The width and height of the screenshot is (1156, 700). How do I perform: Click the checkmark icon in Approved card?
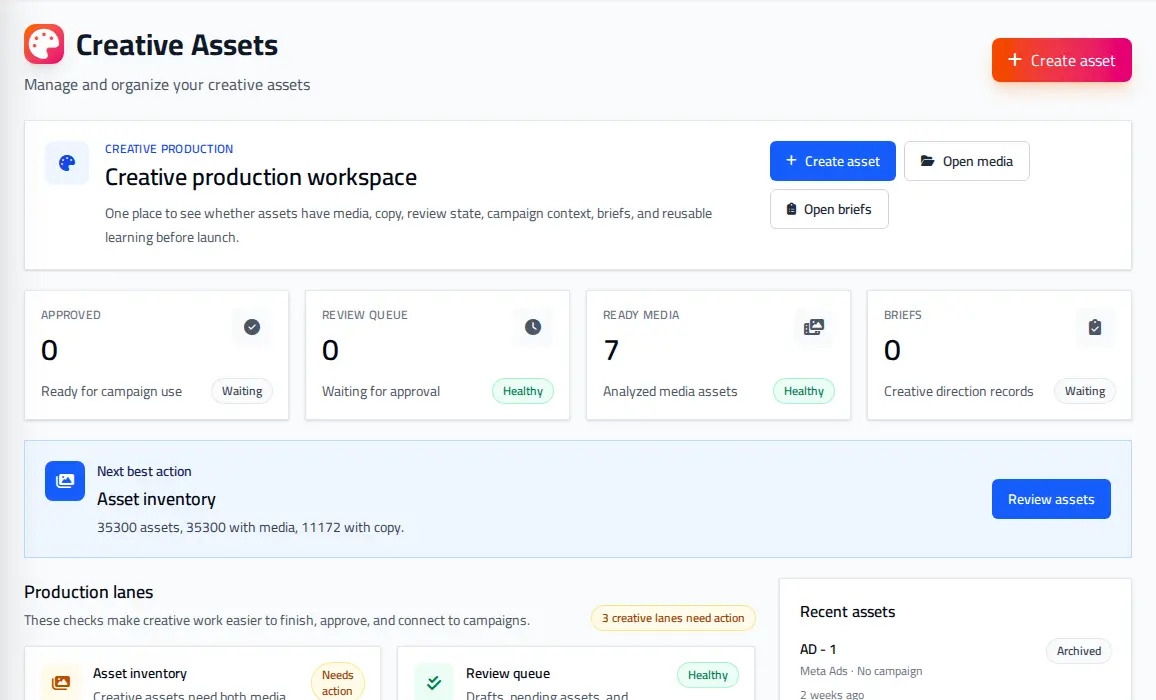[x=252, y=327]
